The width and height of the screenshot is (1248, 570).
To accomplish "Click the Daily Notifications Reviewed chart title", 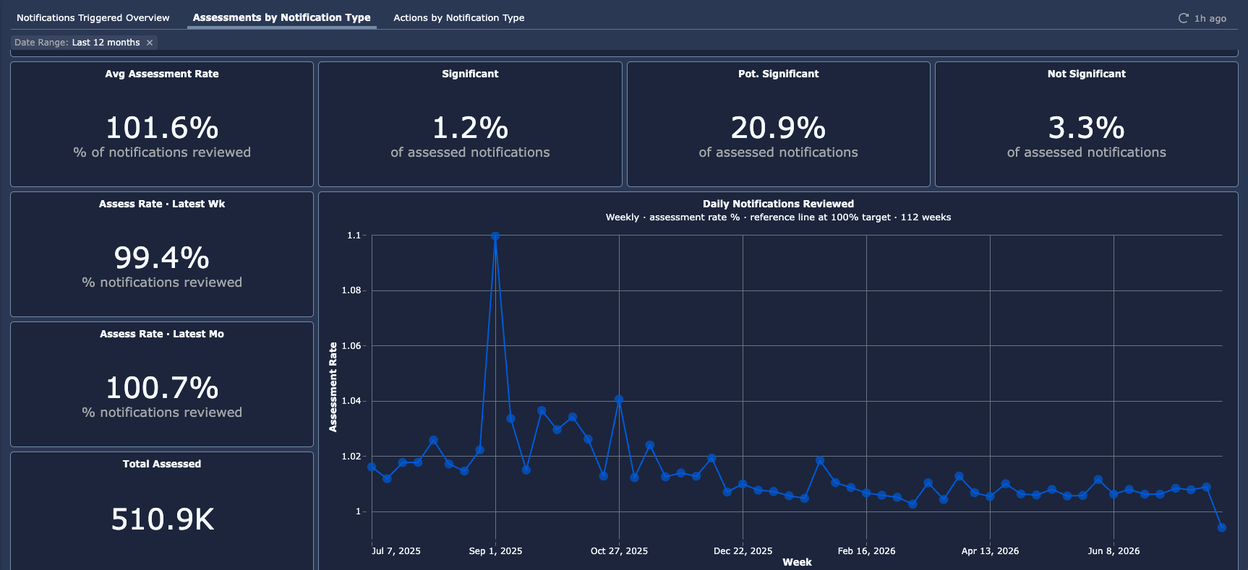I will (x=778, y=204).
